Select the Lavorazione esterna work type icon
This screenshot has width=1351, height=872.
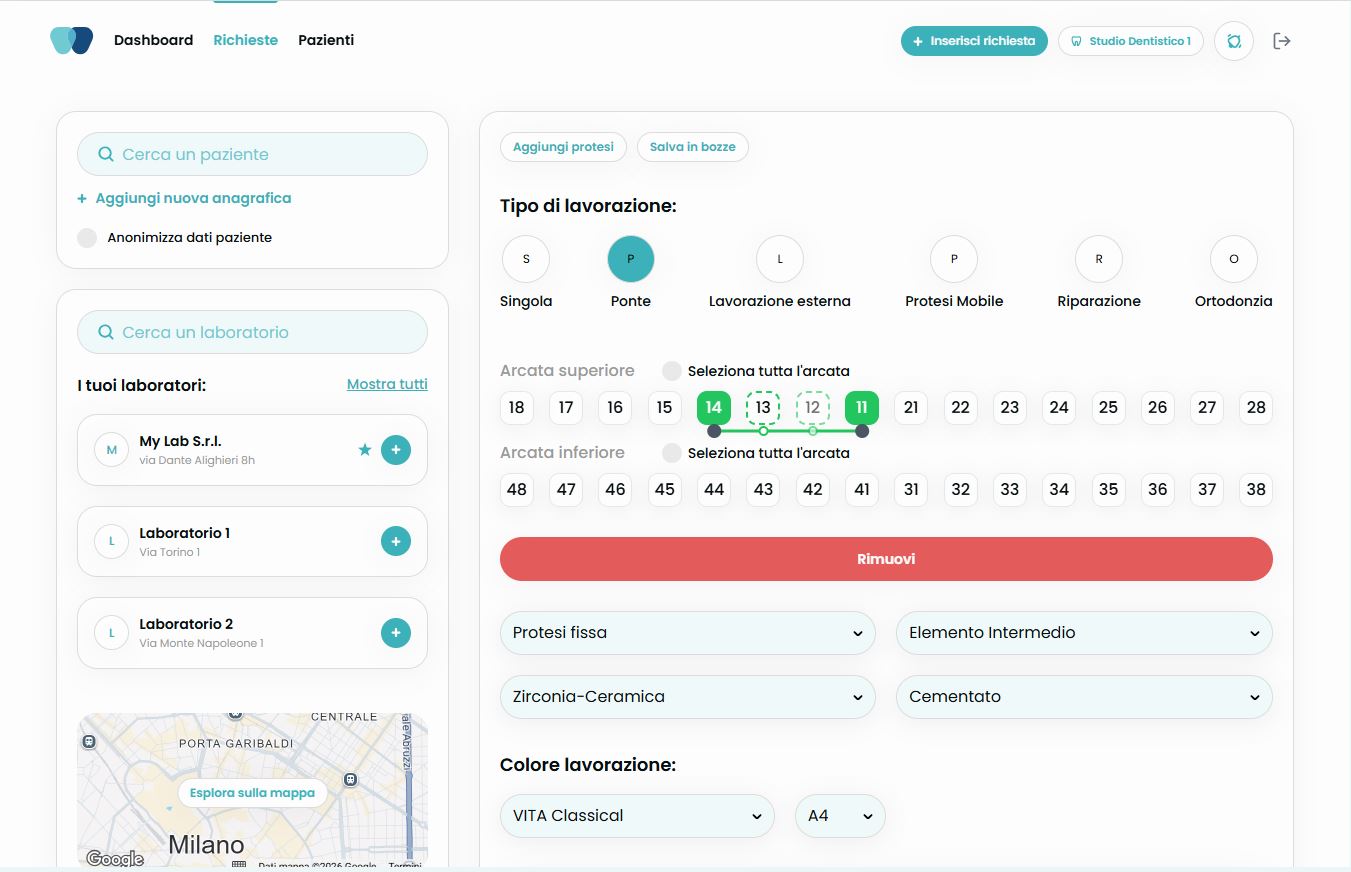[779, 258]
